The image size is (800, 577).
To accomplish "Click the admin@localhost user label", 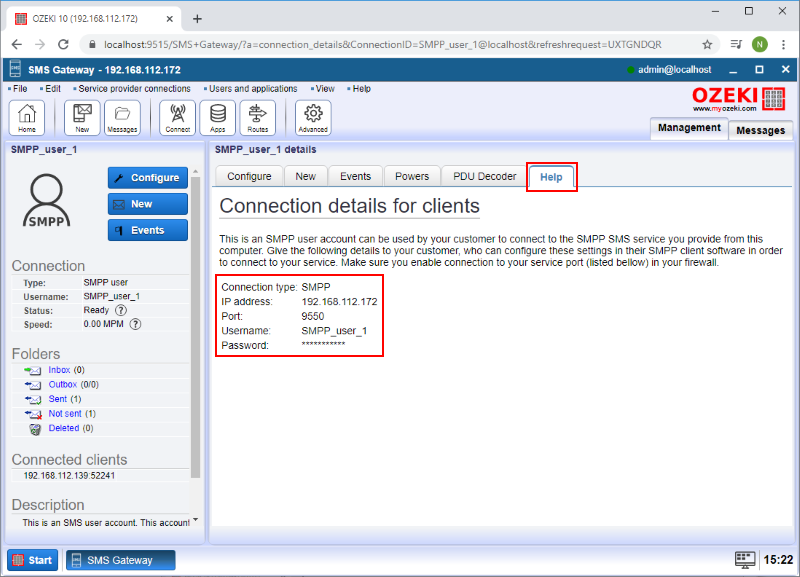I will (x=674, y=70).
